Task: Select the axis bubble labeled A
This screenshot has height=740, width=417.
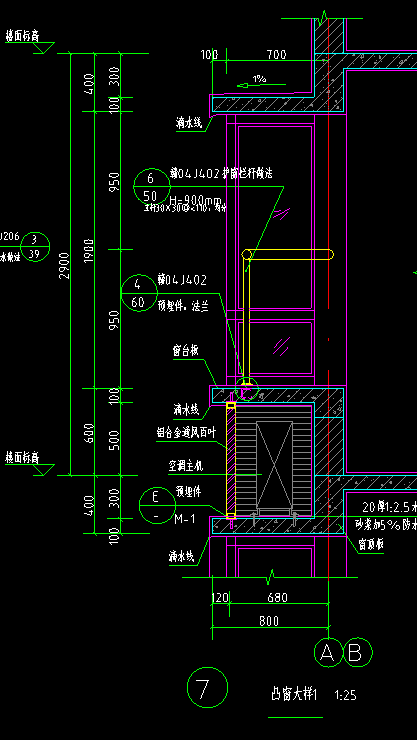Action: pyautogui.click(x=328, y=653)
